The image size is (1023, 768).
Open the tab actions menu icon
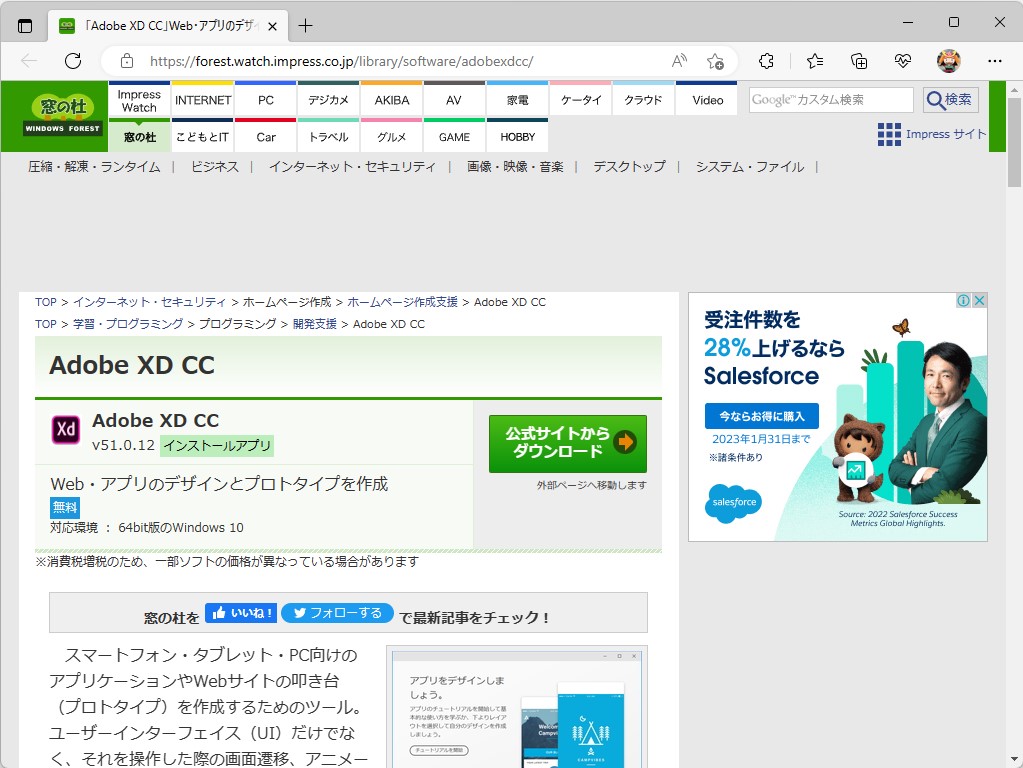click(x=25, y=26)
